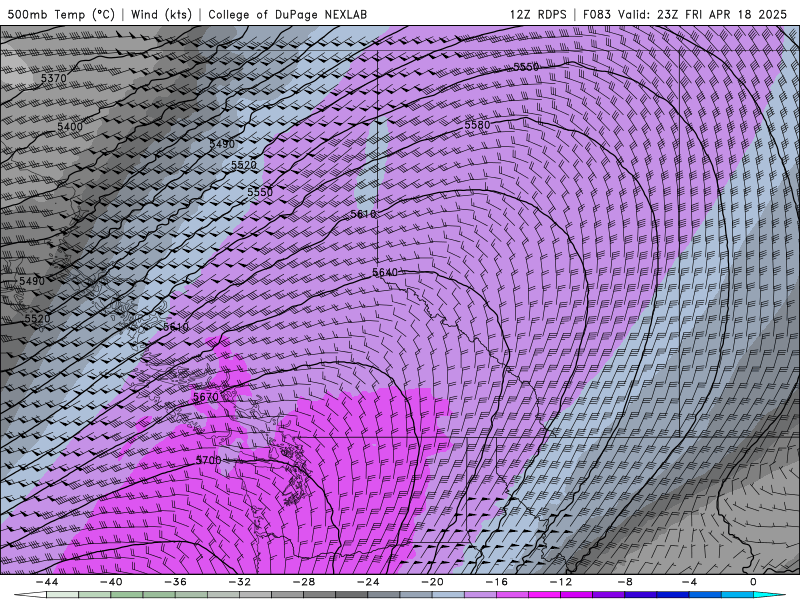Click the "F083 Valid: 23Z FRI APR 18 2025" text
The width and height of the screenshot is (800, 600).
point(685,14)
